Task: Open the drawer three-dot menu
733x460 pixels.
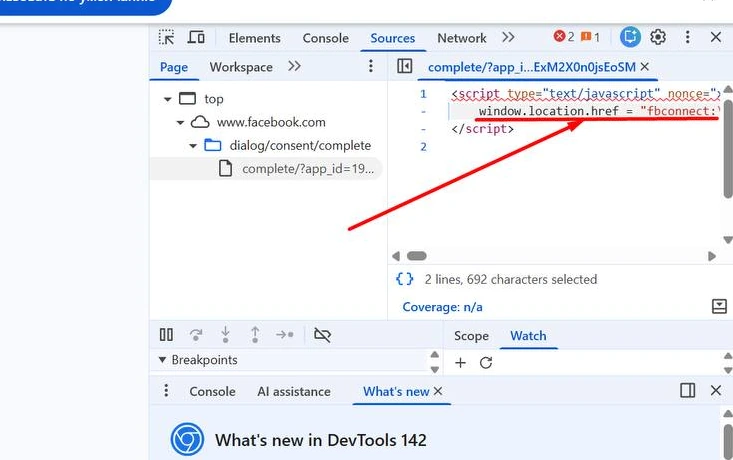Action: 166,390
